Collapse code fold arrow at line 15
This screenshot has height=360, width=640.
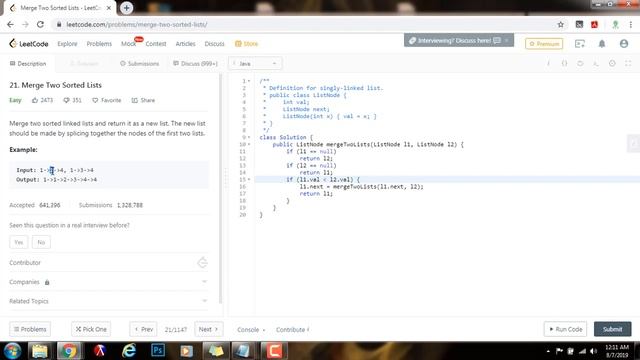tap(249, 180)
